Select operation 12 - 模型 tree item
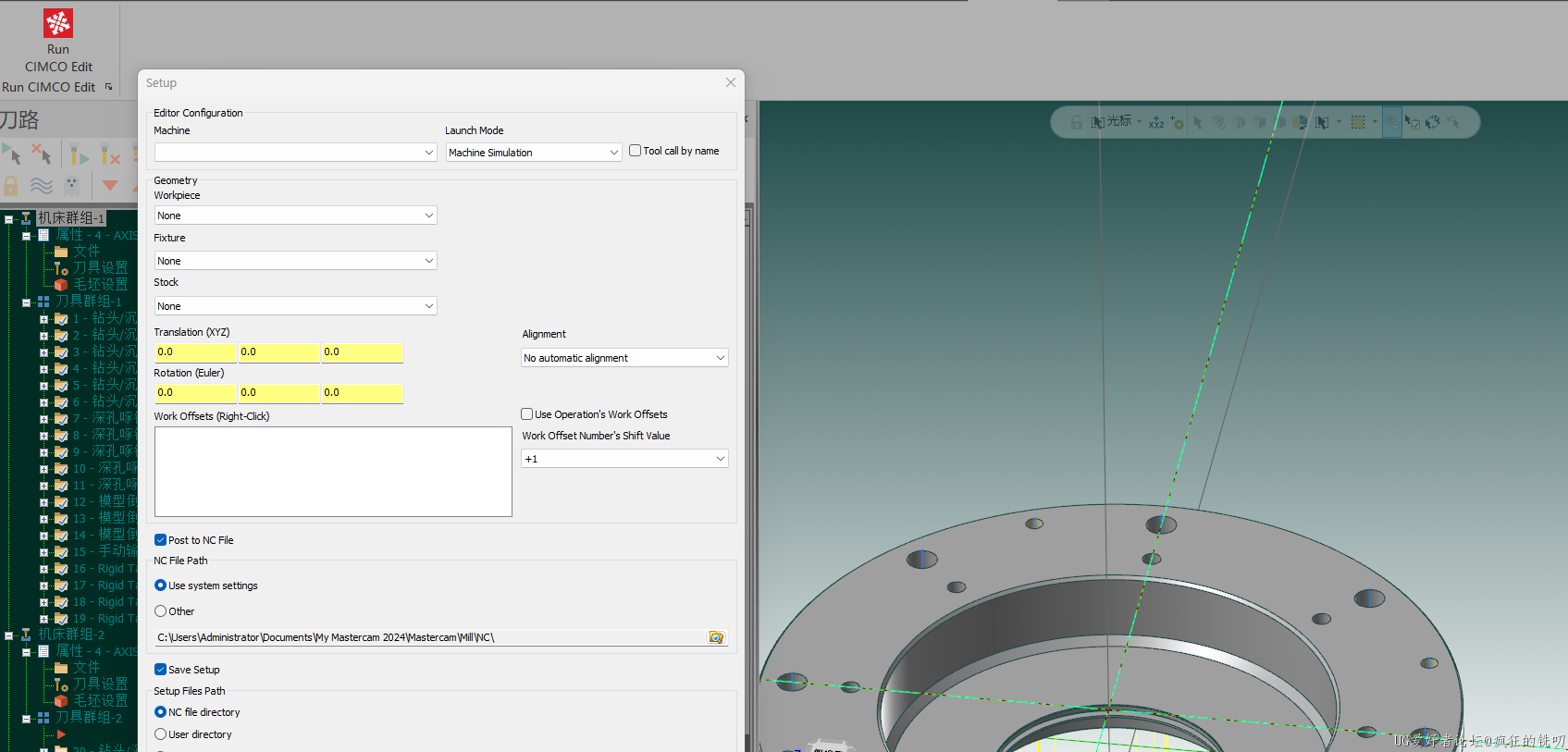Image resolution: width=1568 pixels, height=752 pixels. (105, 502)
